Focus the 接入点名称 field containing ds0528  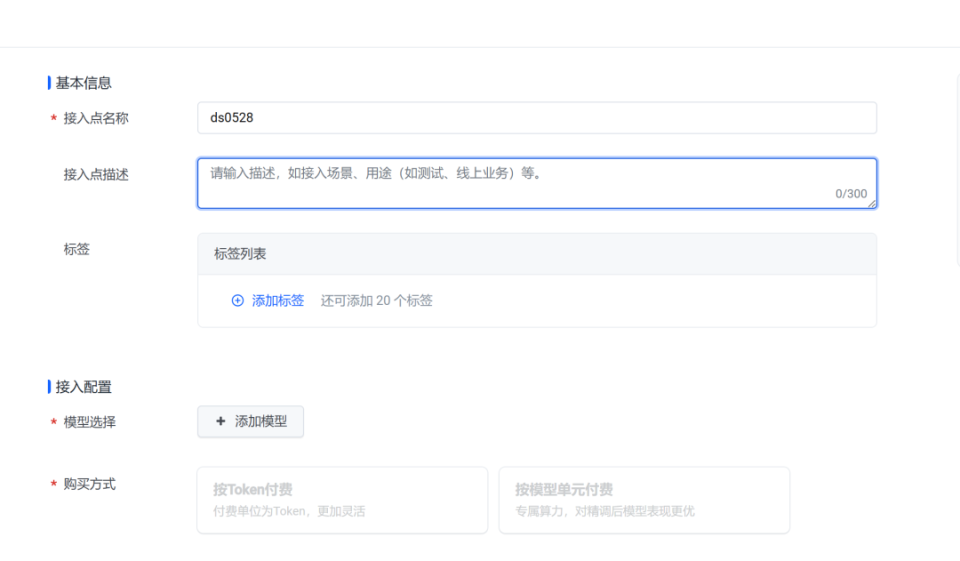tap(536, 118)
